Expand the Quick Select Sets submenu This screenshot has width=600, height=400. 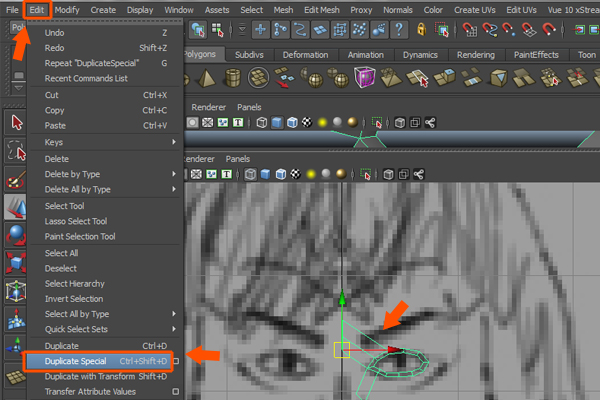pyautogui.click(x=173, y=329)
